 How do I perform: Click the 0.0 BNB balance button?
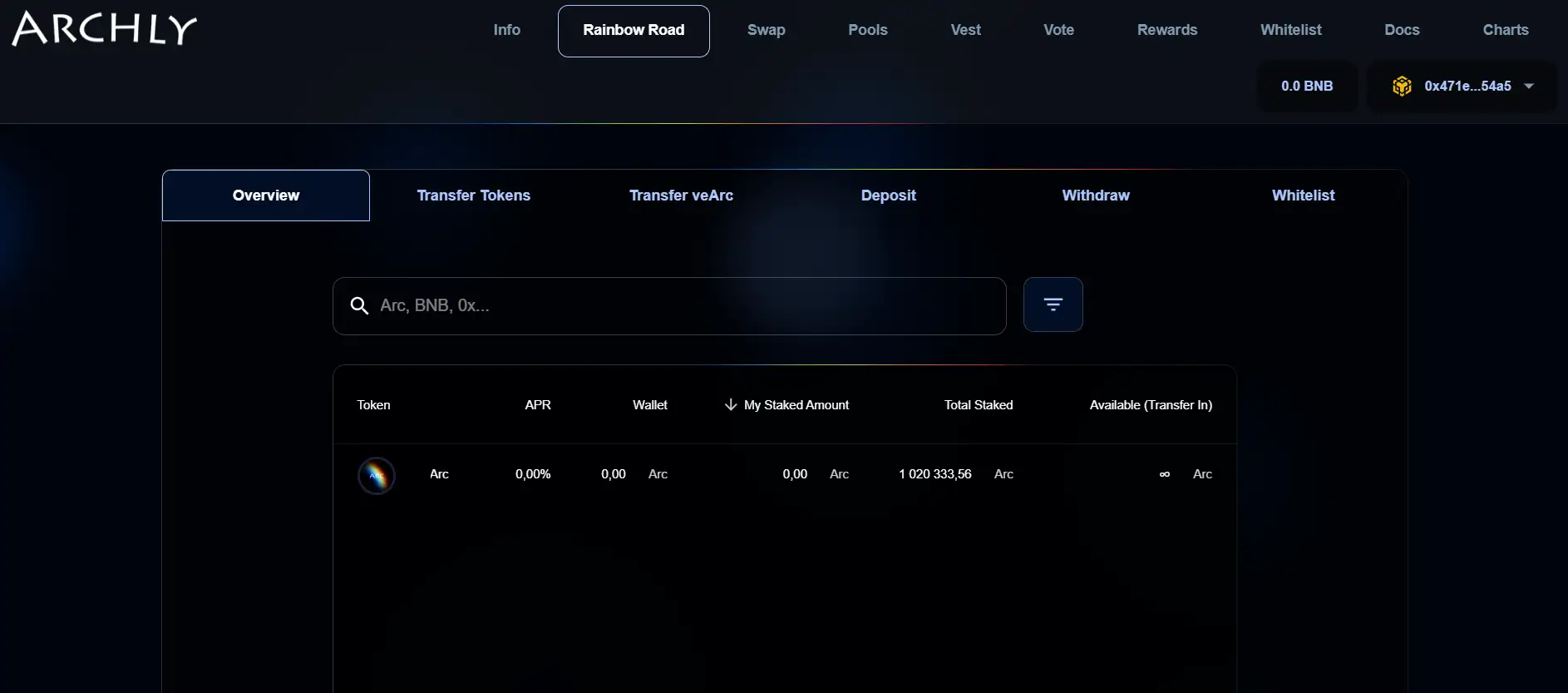tap(1306, 87)
